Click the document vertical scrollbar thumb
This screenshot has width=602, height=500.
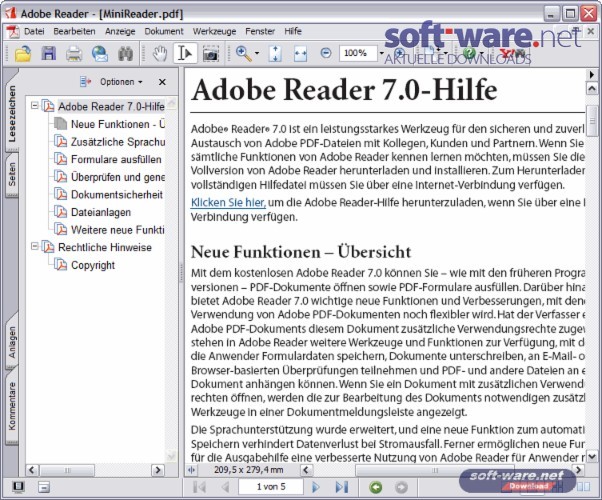(x=592, y=121)
